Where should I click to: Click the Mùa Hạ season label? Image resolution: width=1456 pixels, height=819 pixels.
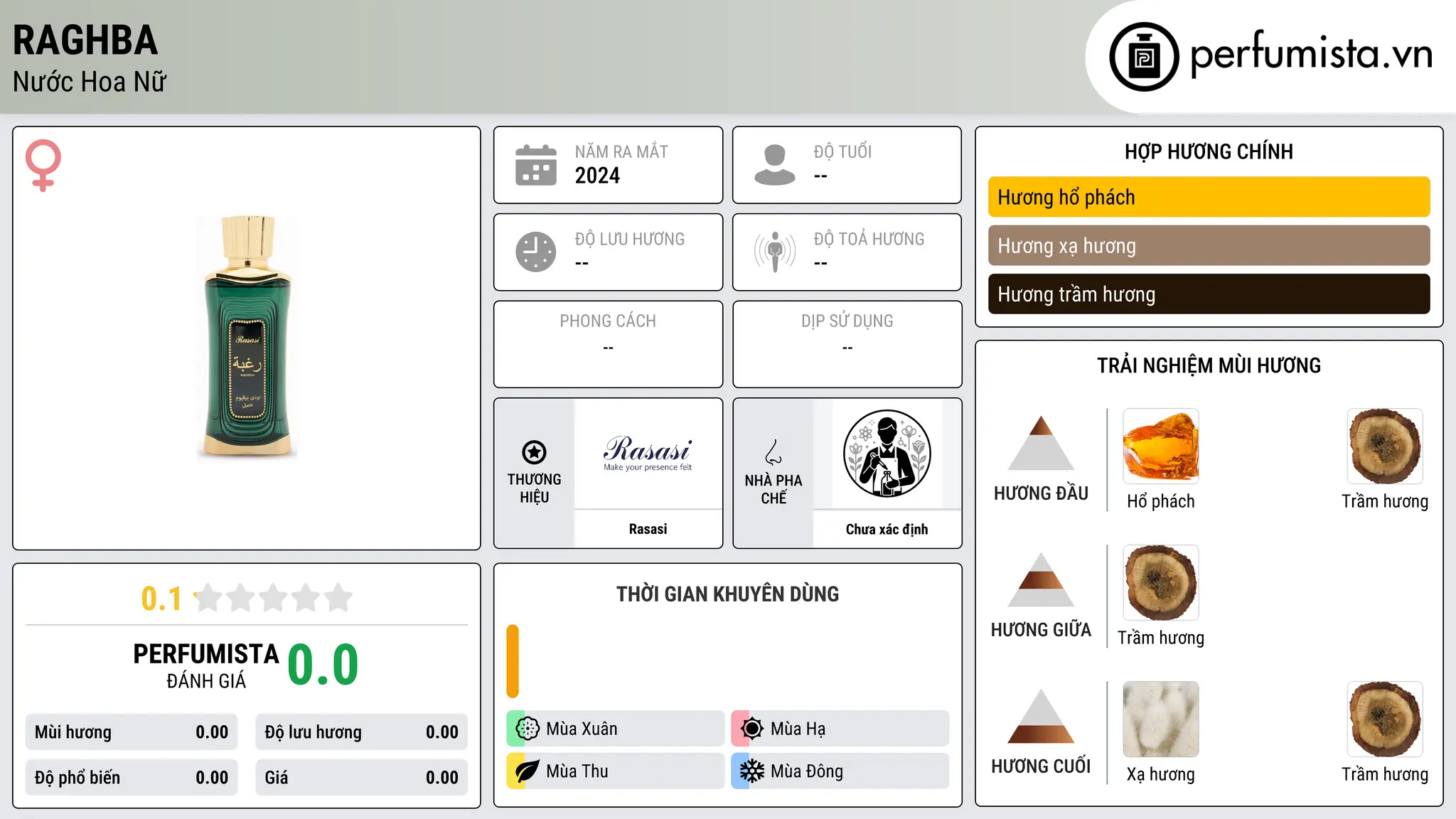[x=798, y=729]
